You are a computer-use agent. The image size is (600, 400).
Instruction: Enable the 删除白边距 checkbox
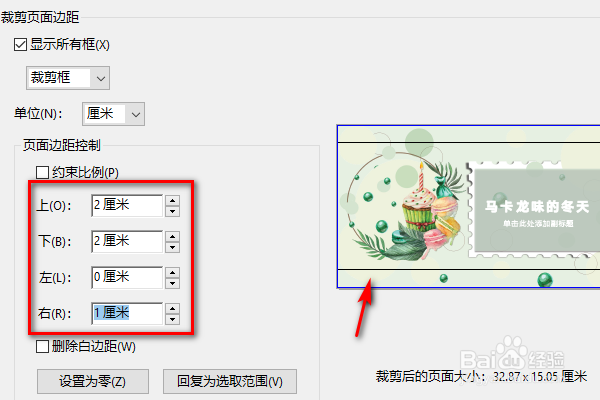[x=42, y=346]
